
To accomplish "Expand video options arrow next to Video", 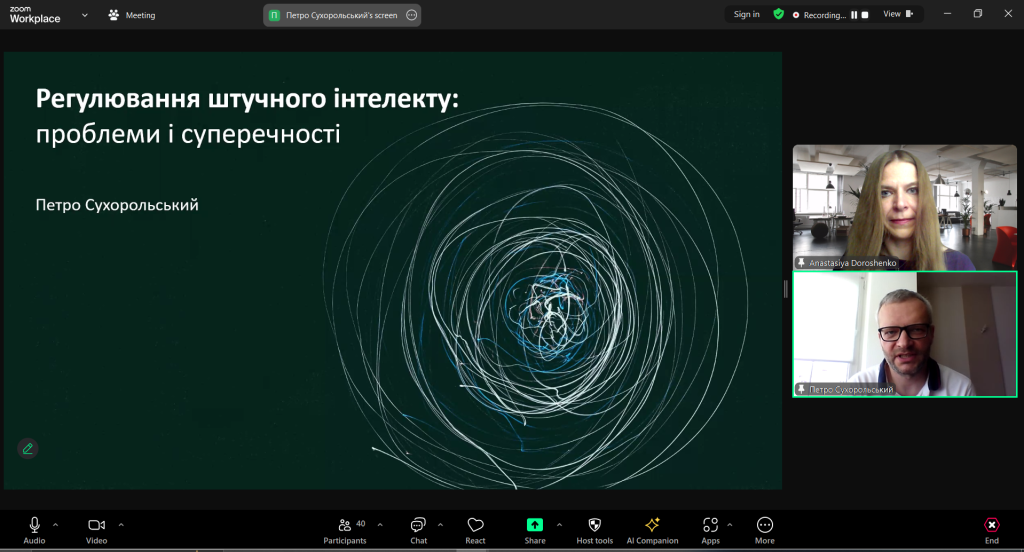I will tap(121, 525).
